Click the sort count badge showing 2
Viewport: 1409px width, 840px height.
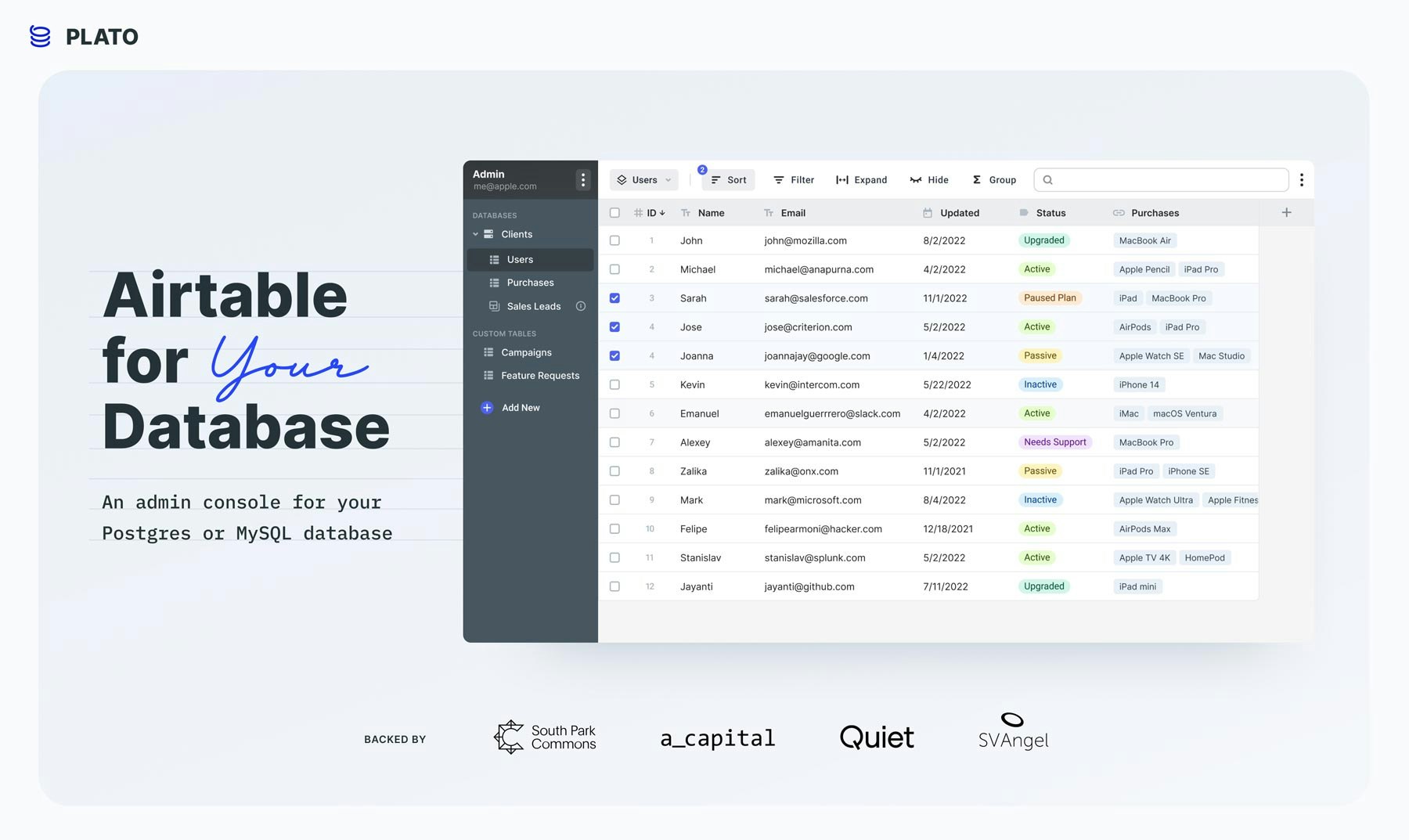702,170
